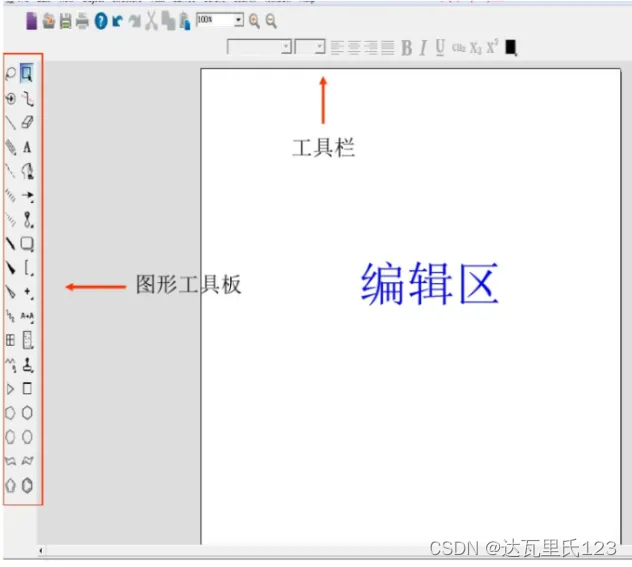Select the Cyclopentadiene ring tool

point(10,486)
